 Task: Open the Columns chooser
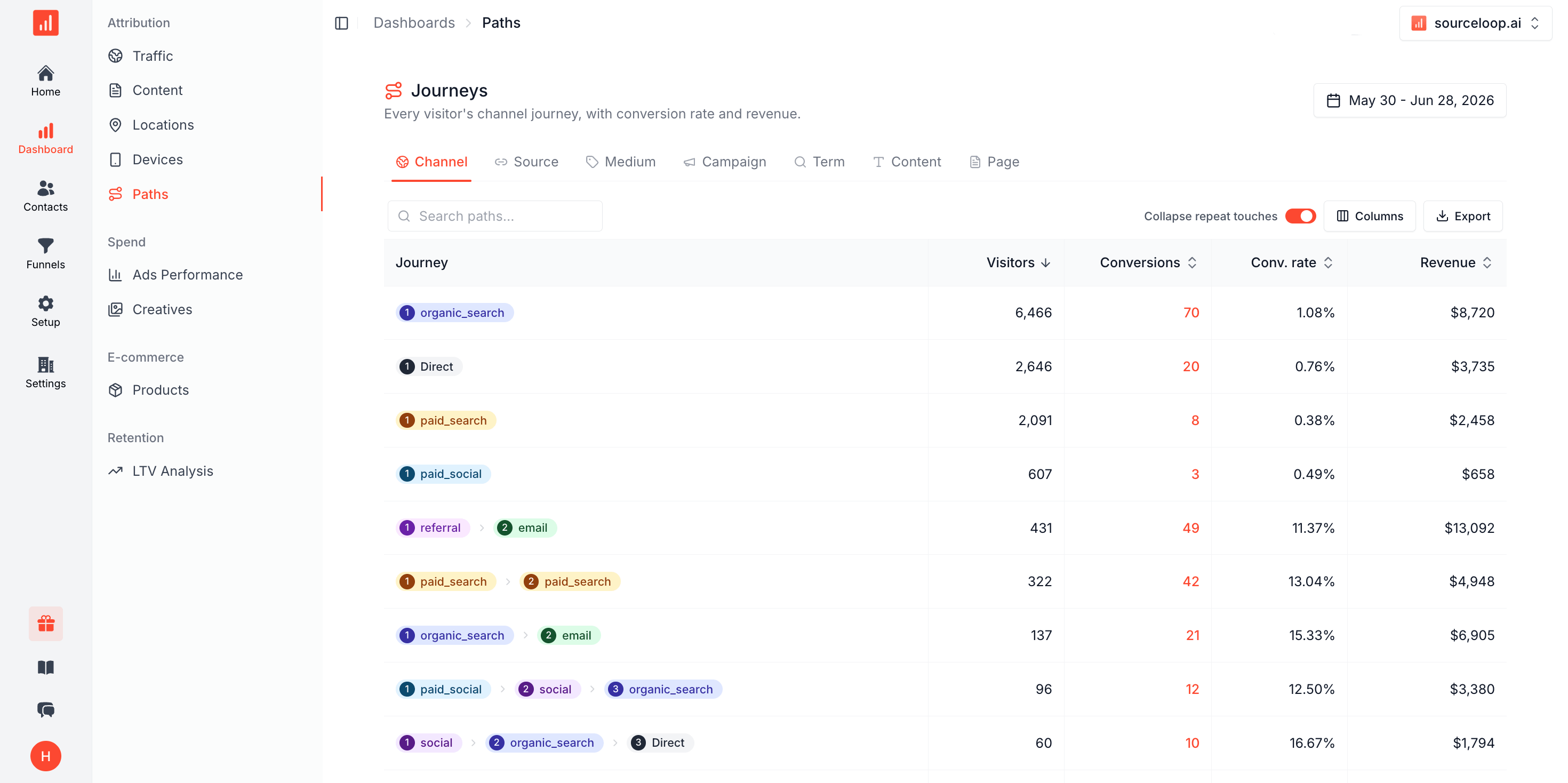(x=1370, y=216)
